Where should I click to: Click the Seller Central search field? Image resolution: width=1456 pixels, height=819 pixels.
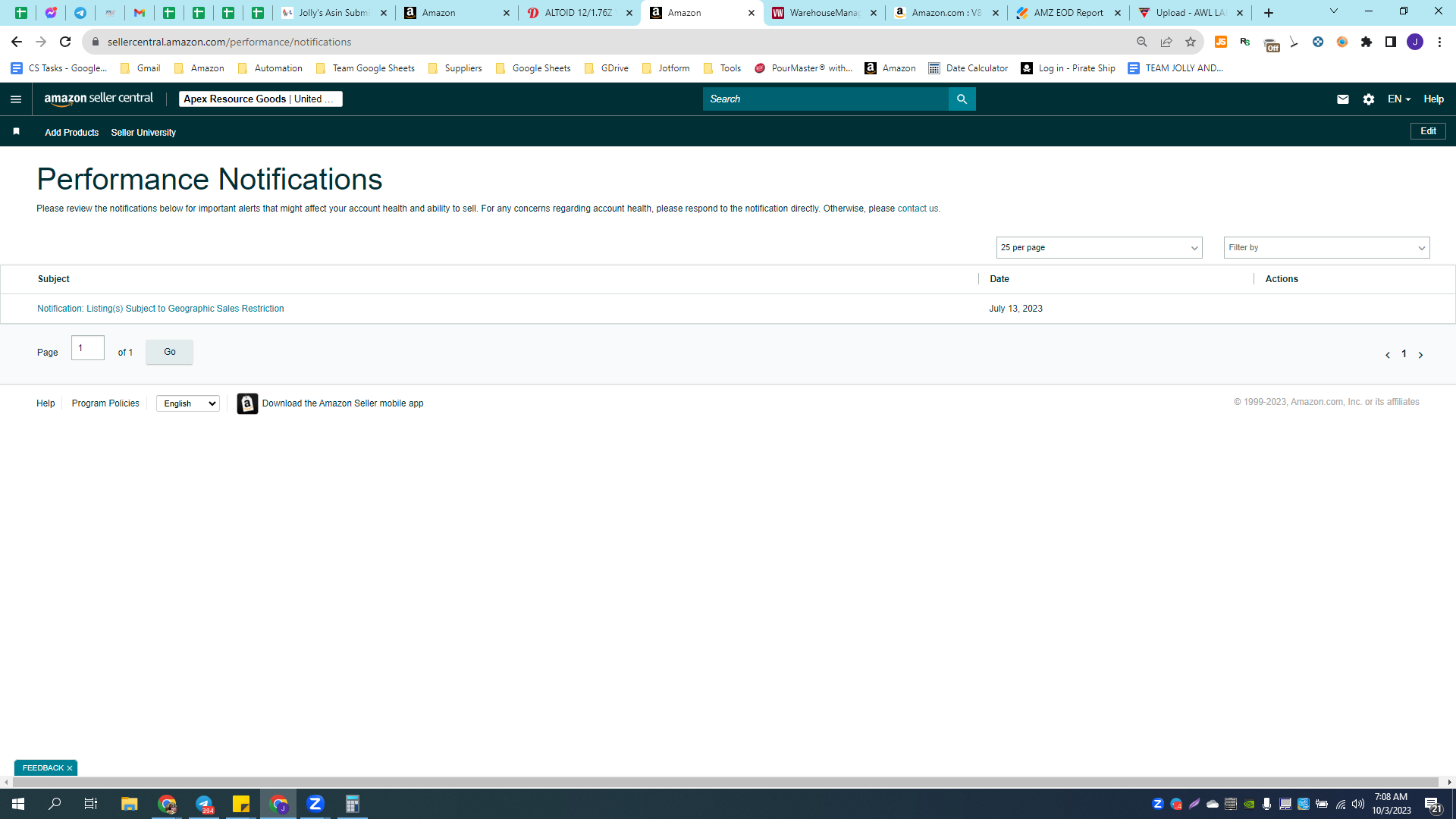[x=825, y=99]
